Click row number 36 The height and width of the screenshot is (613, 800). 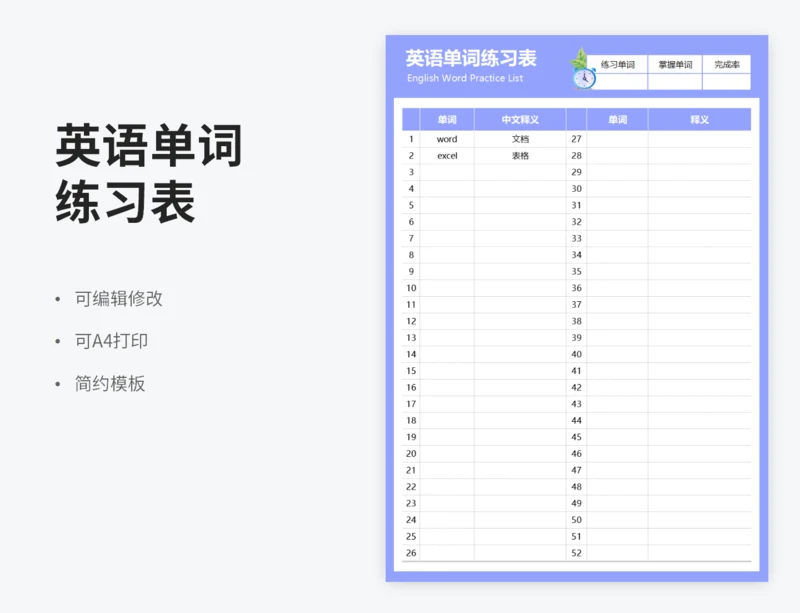(577, 288)
